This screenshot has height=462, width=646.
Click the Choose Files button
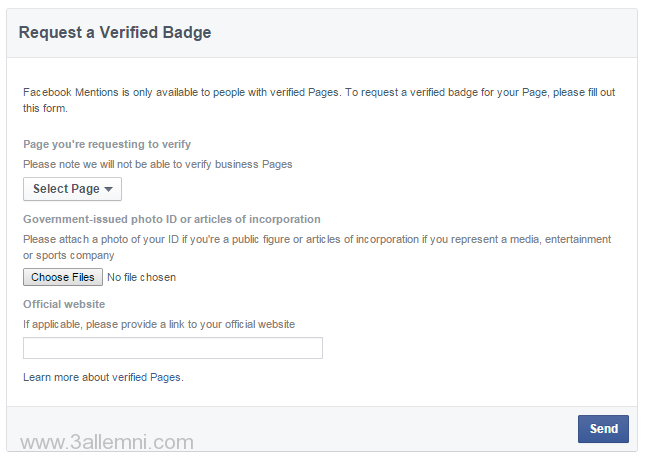(x=63, y=277)
